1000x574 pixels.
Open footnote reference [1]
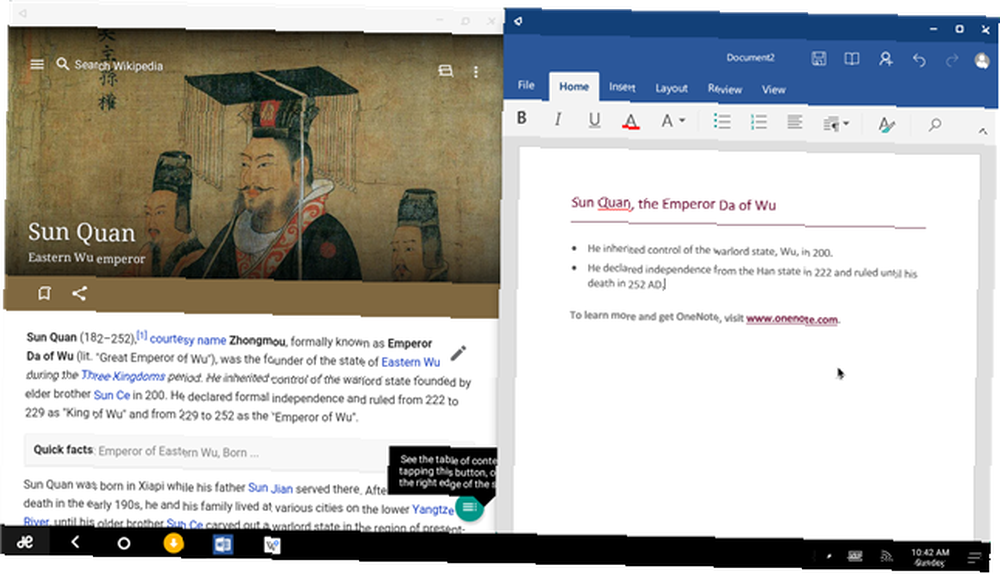(142, 335)
